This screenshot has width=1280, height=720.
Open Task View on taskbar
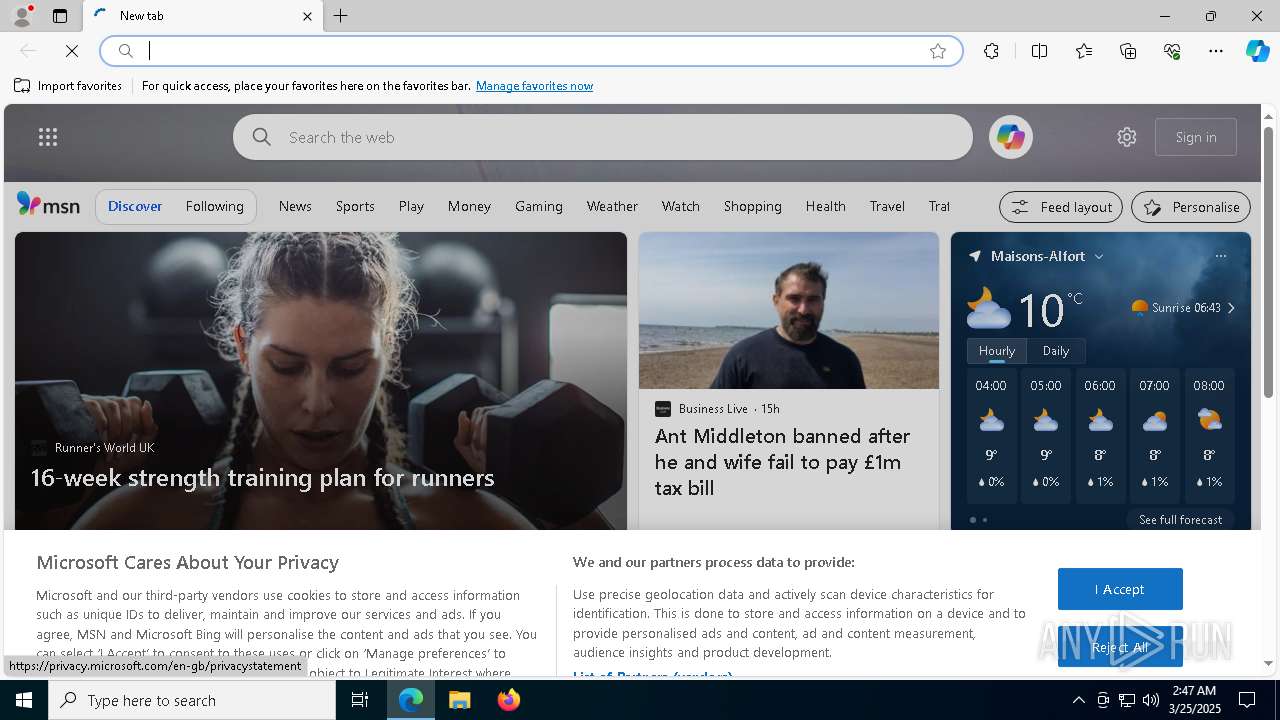click(x=360, y=700)
